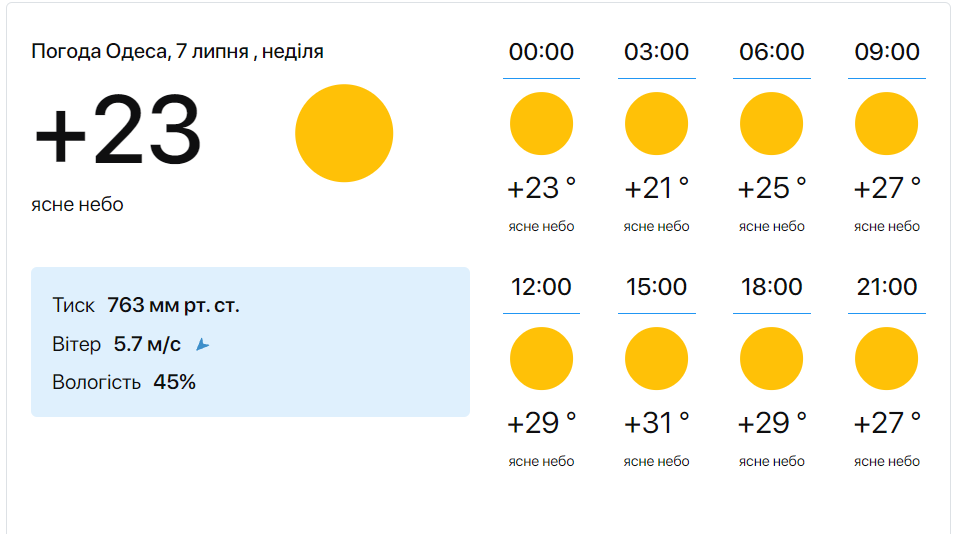Select the 21:00 time slot header

coord(886,287)
